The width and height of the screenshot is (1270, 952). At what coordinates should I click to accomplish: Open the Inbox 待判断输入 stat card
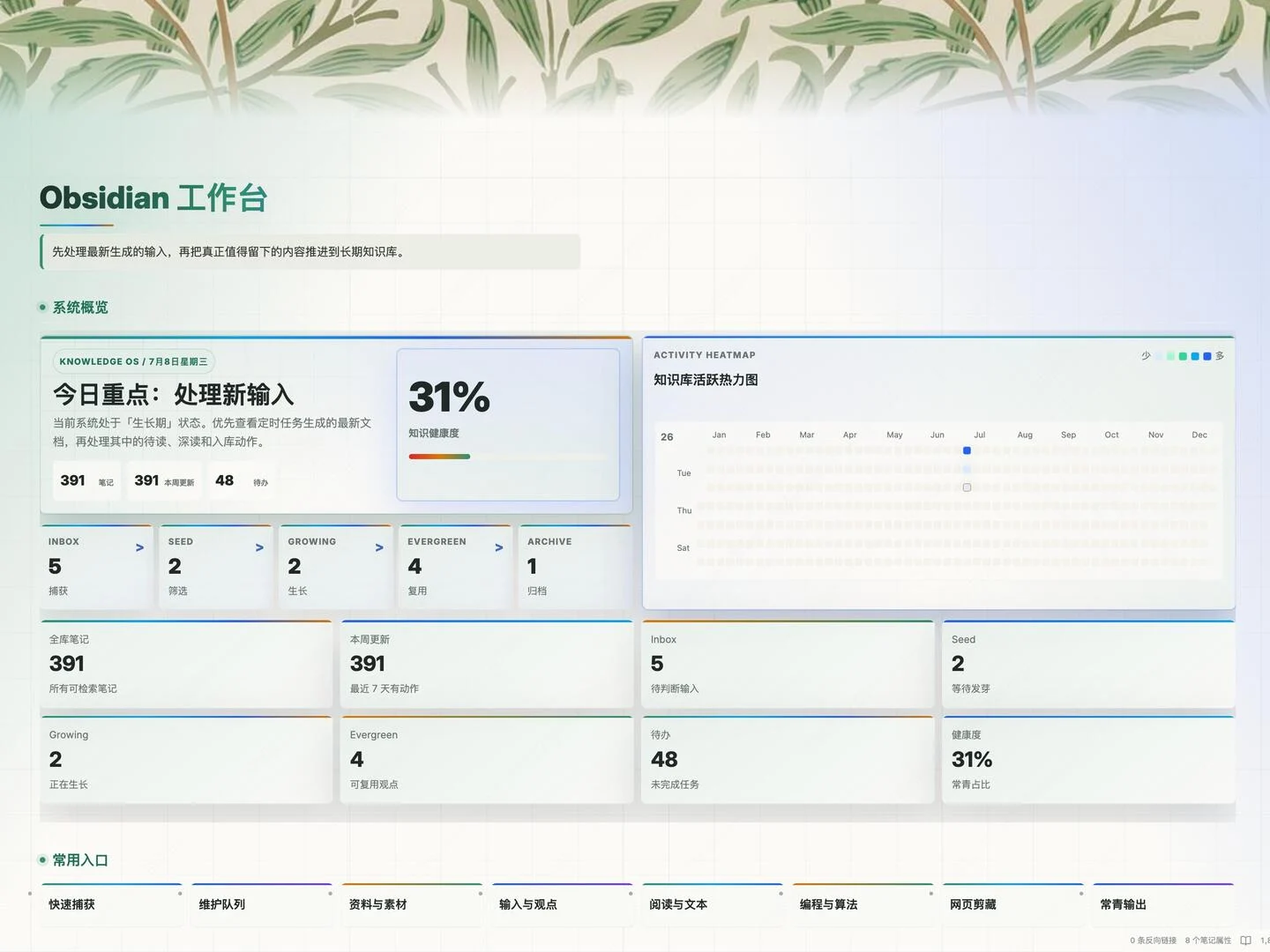click(788, 664)
